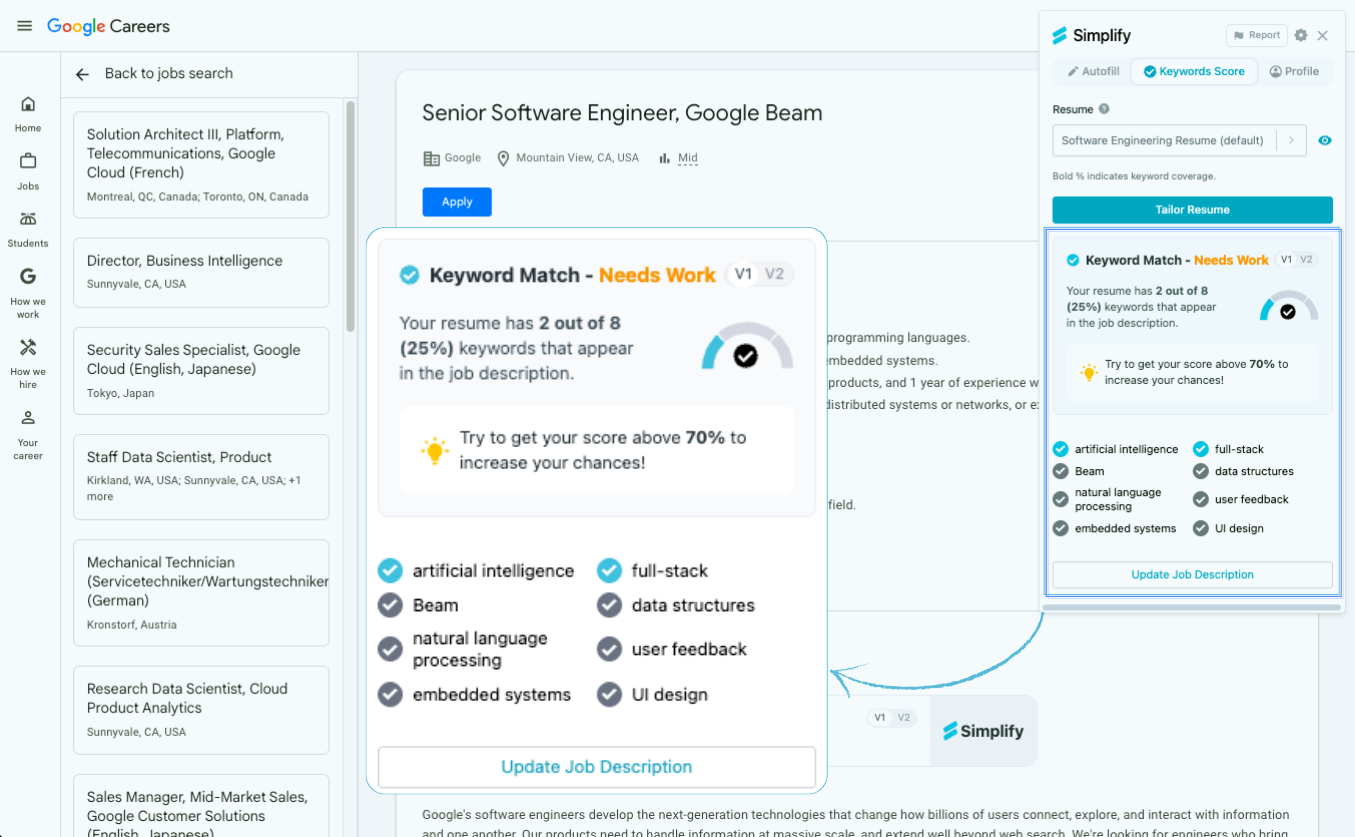Click the Google company building icon
This screenshot has width=1355, height=837.
point(431,158)
